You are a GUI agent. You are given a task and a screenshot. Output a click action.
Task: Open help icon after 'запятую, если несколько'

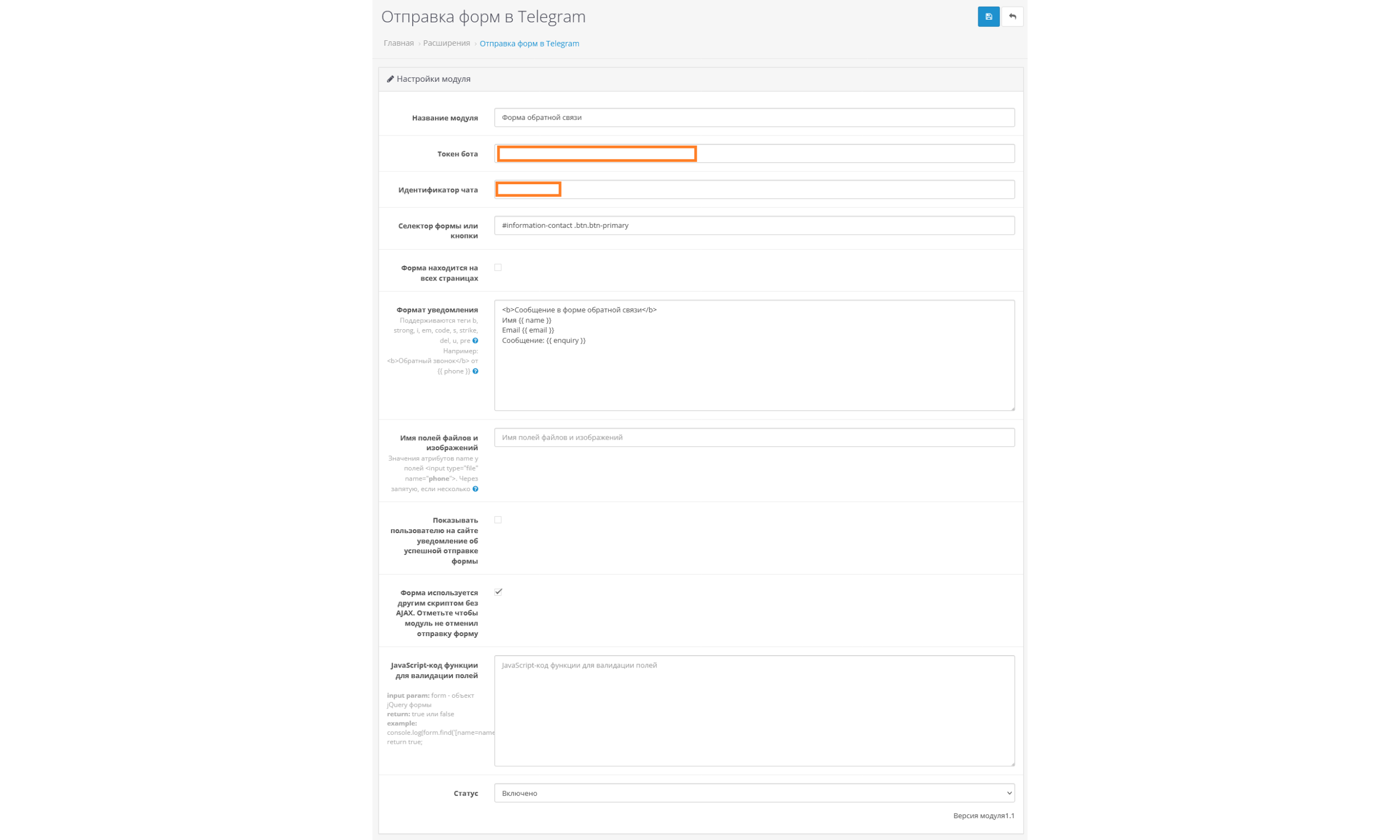click(x=475, y=489)
